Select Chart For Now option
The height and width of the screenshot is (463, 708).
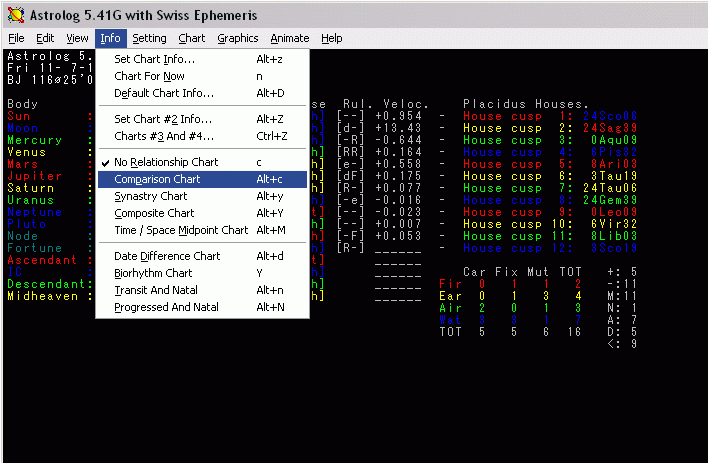202,76
